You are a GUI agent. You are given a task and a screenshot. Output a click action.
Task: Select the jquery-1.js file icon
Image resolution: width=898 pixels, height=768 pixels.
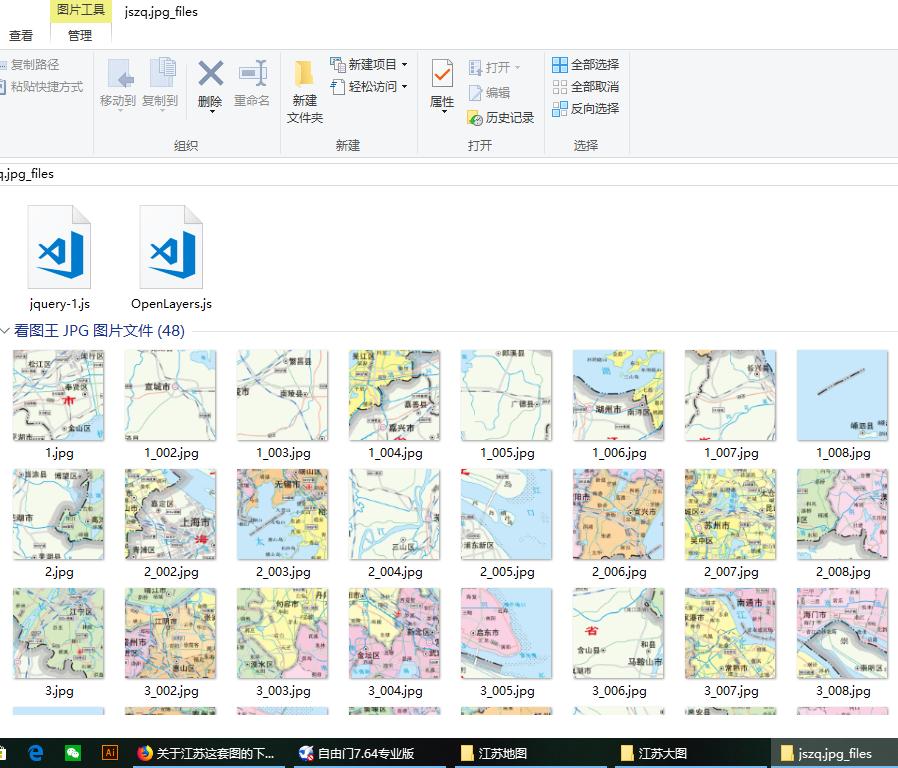(x=59, y=248)
